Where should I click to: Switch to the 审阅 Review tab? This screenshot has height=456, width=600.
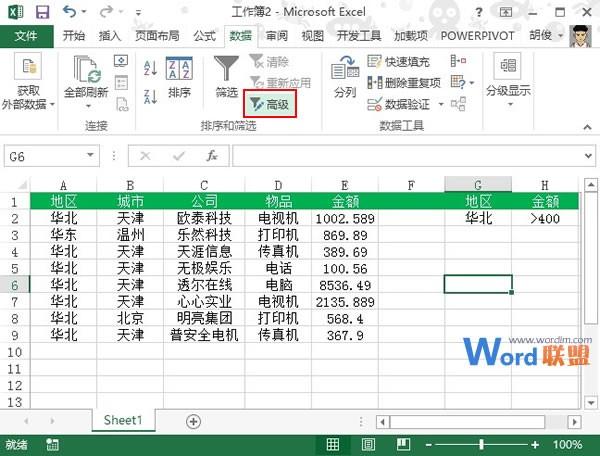(x=276, y=36)
